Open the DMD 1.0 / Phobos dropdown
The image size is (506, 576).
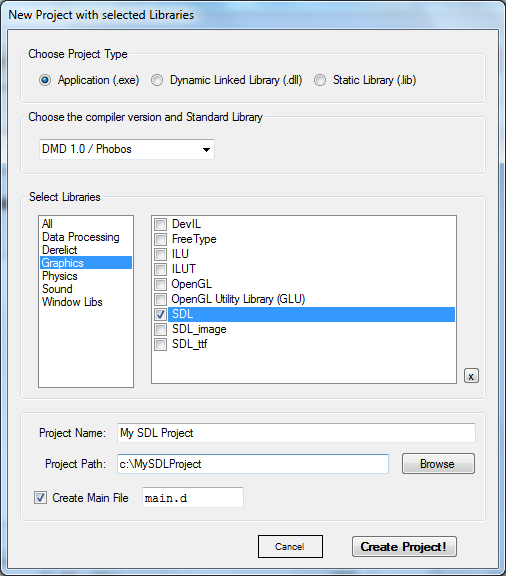point(127,149)
